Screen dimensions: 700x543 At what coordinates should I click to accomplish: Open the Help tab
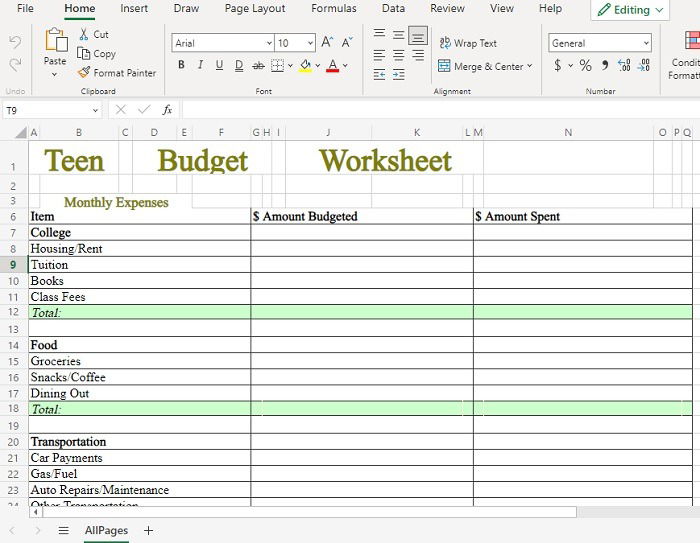pos(550,8)
